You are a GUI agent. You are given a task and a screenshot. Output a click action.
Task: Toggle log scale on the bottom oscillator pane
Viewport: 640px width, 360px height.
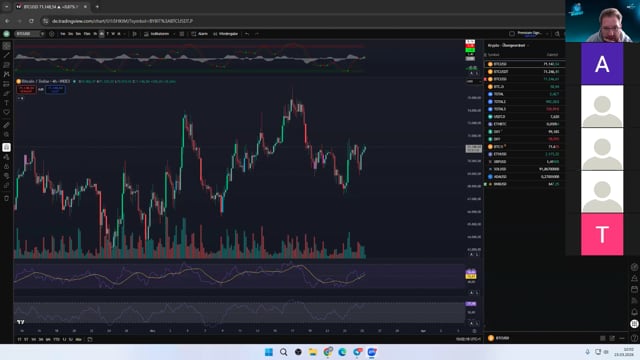click(x=477, y=323)
